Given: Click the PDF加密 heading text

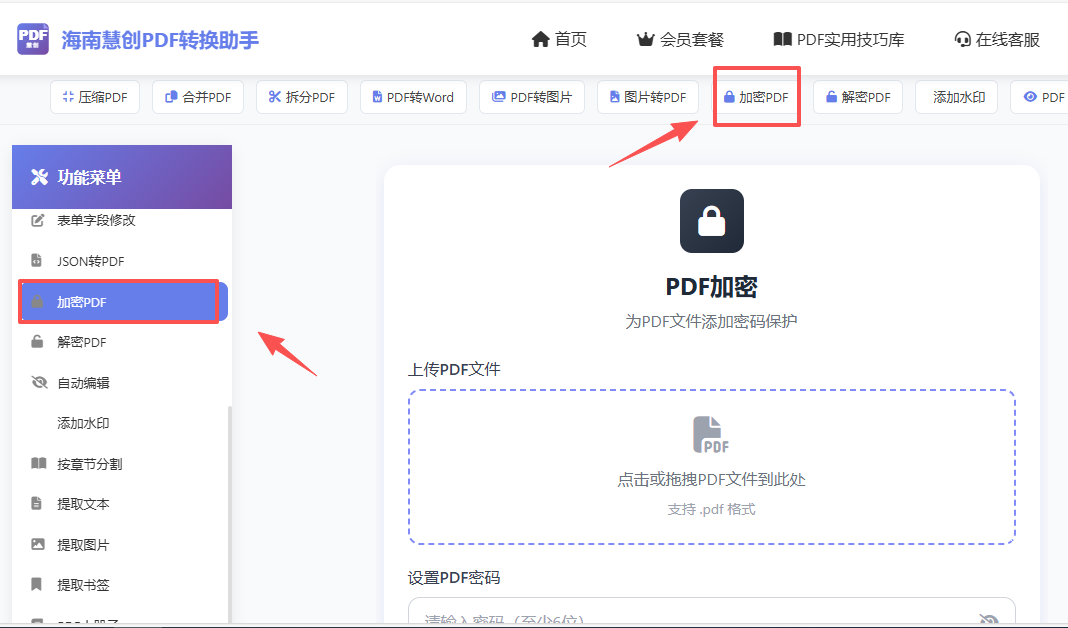Looking at the screenshot, I should [712, 287].
